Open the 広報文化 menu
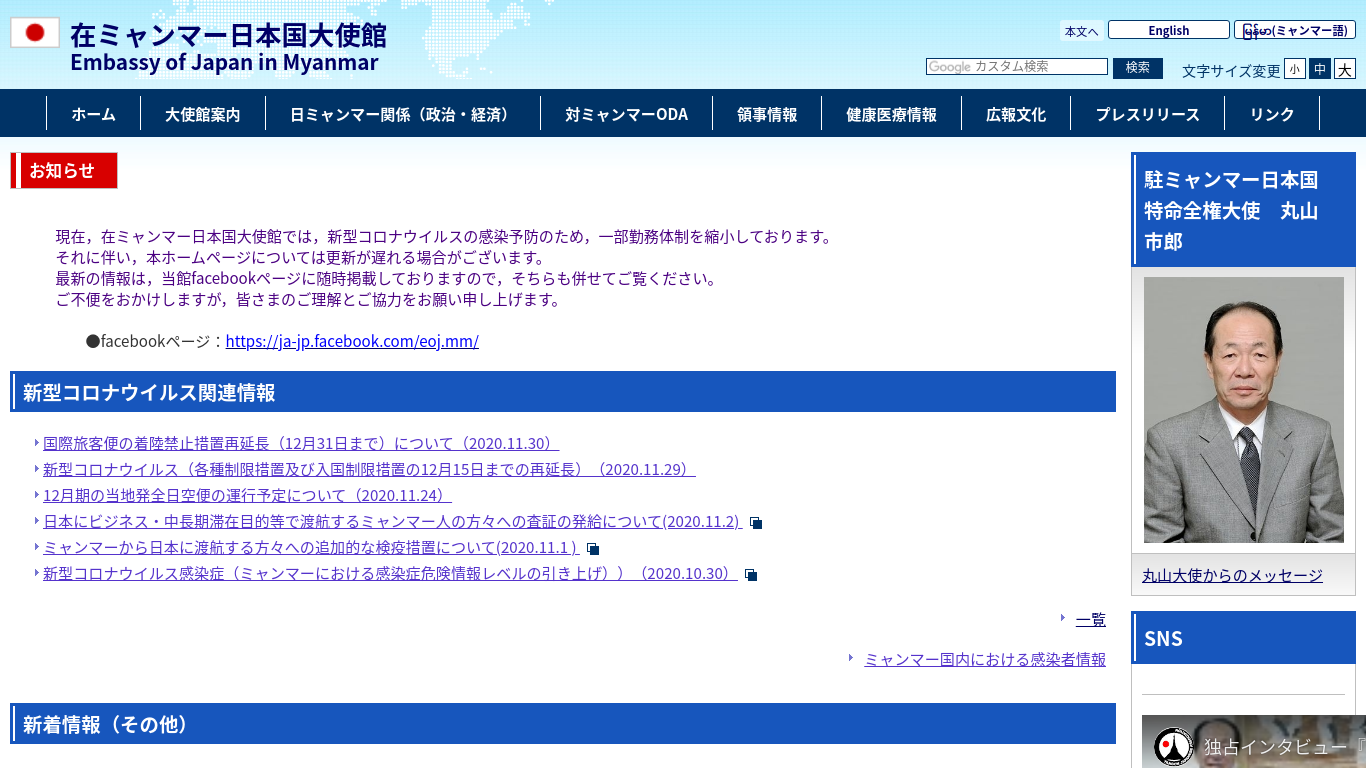This screenshot has height=768, width=1366. point(1016,114)
